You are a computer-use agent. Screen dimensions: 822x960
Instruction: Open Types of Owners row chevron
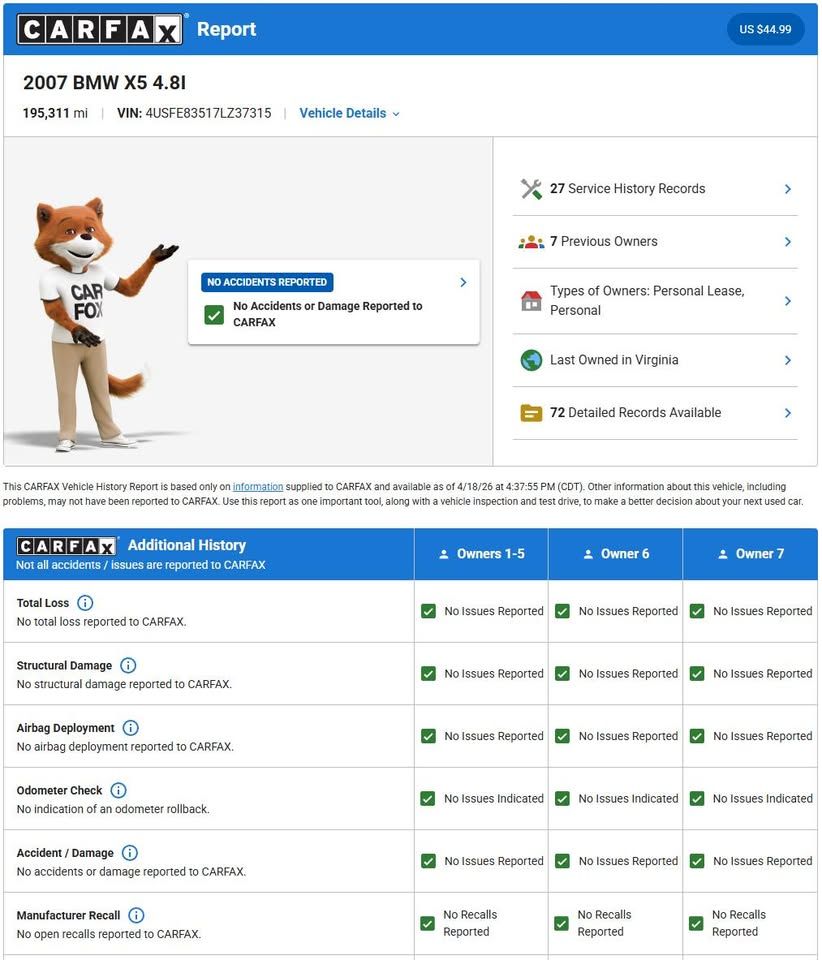788,301
